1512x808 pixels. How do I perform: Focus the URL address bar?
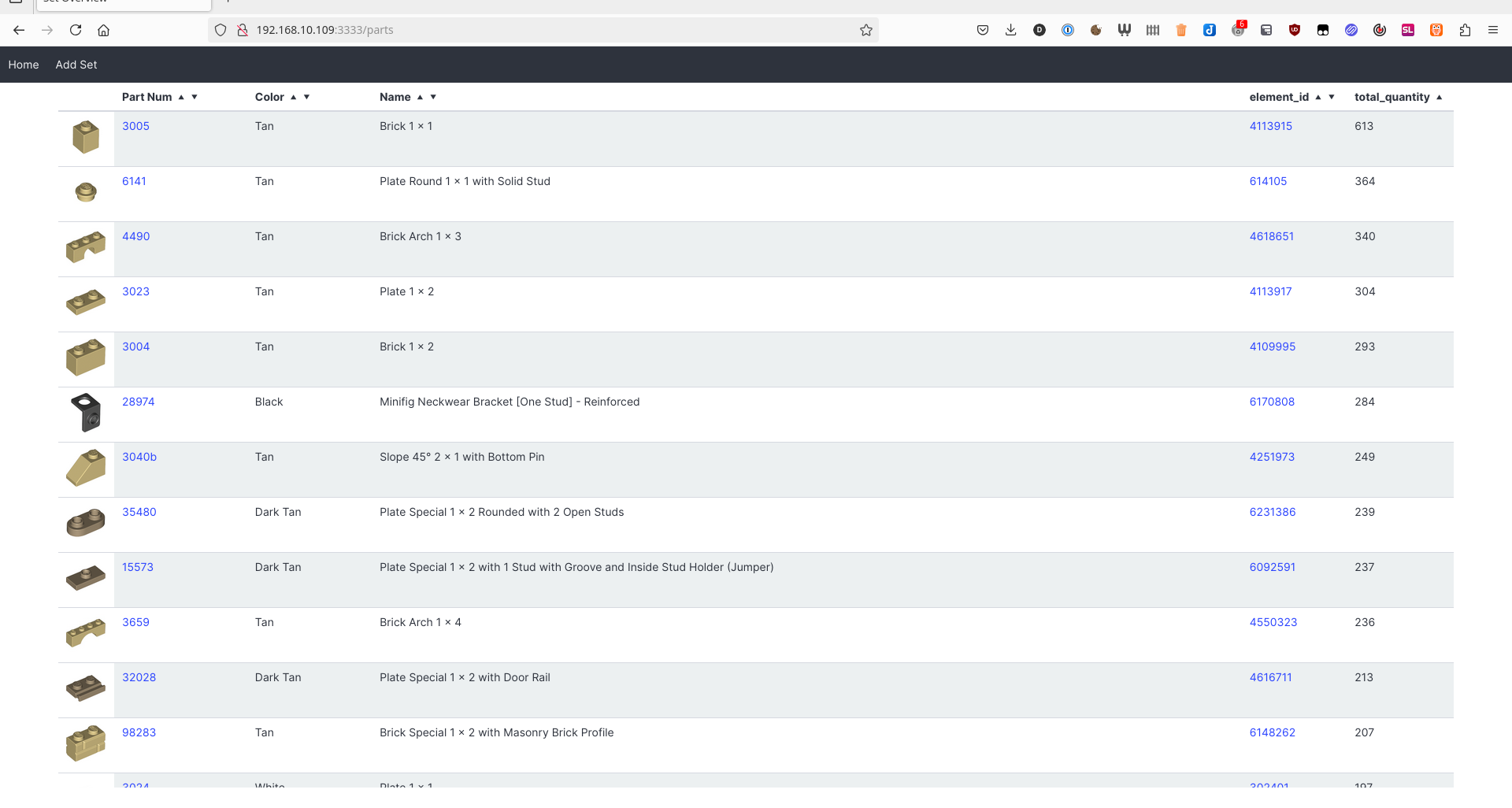click(x=551, y=30)
